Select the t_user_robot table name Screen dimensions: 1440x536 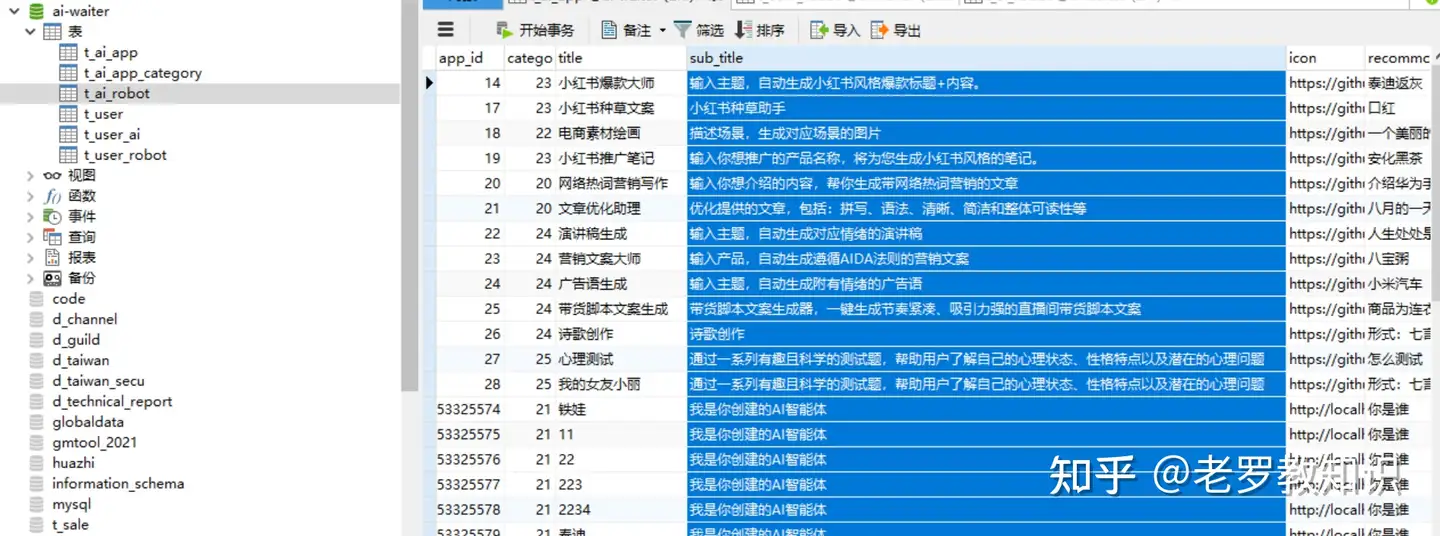click(x=125, y=155)
